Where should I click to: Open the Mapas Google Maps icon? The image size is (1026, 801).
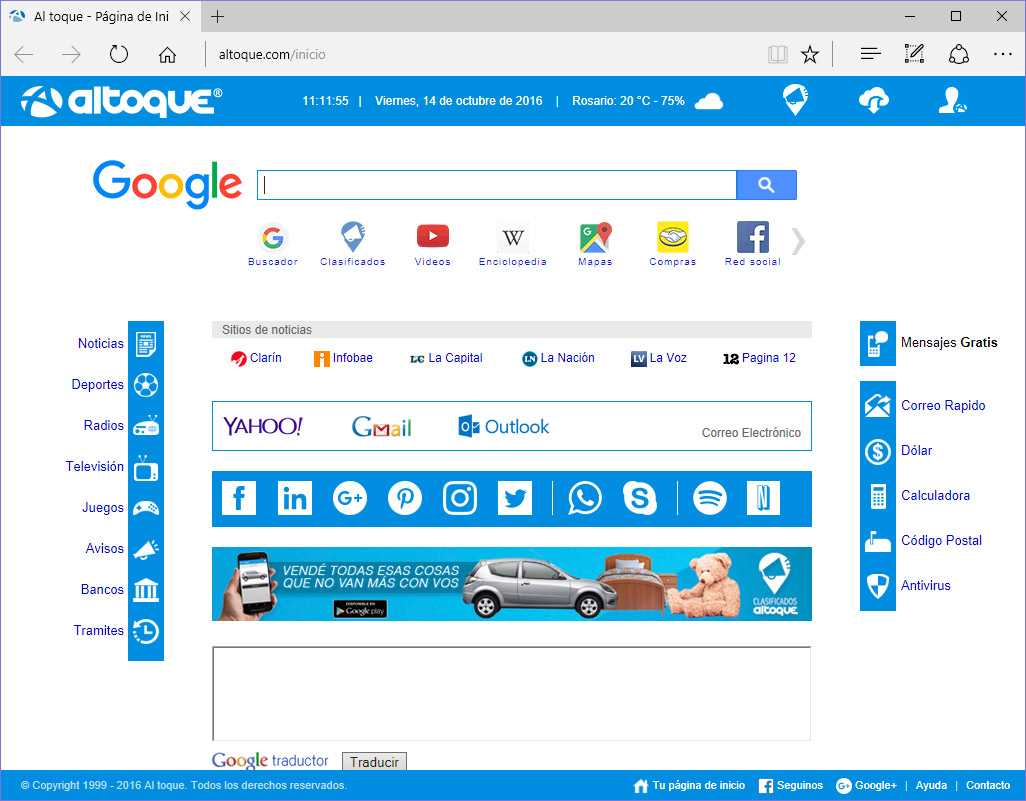595,237
